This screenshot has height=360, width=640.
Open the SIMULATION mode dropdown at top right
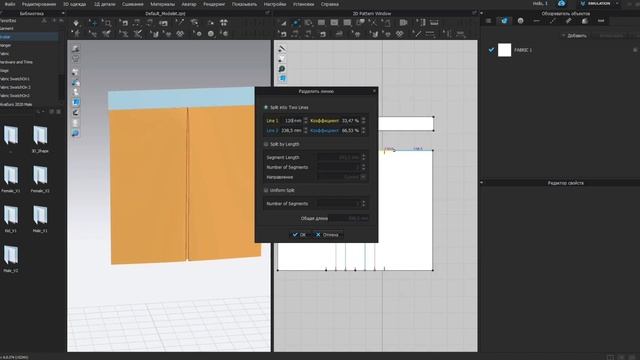click(x=600, y=3)
